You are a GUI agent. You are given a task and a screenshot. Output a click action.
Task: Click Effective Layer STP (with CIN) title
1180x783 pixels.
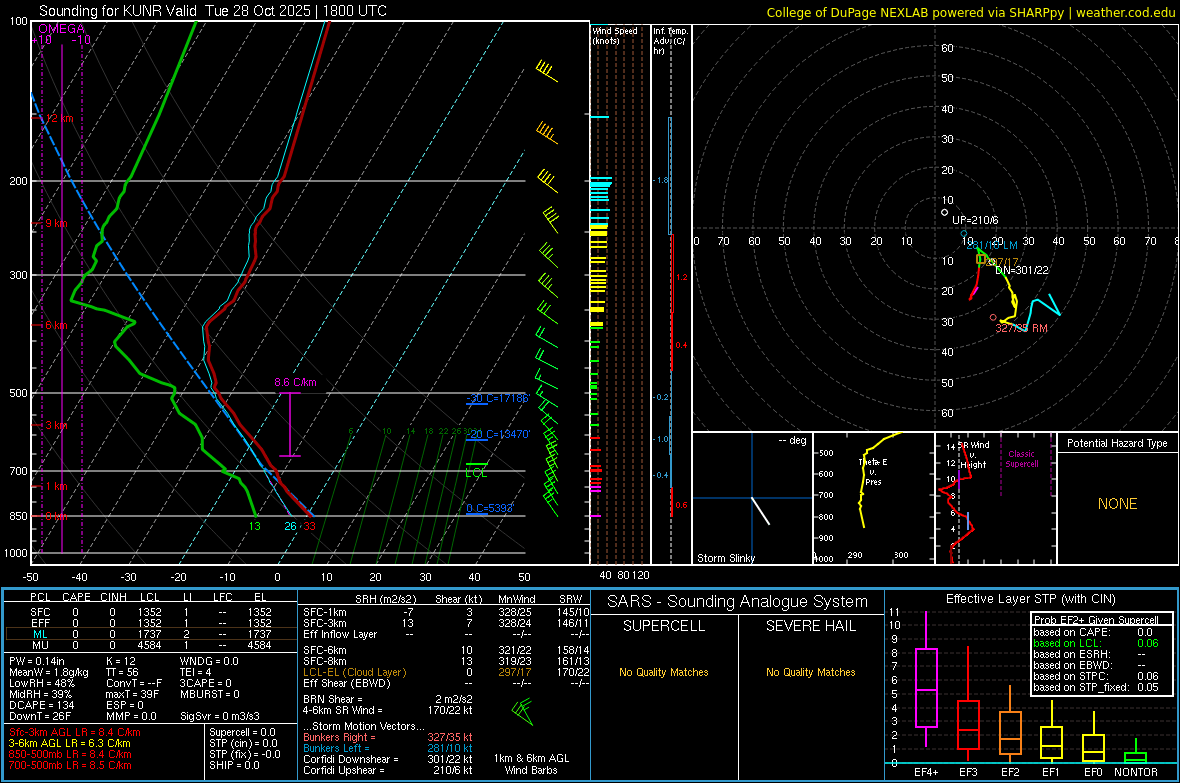[x=1030, y=599]
